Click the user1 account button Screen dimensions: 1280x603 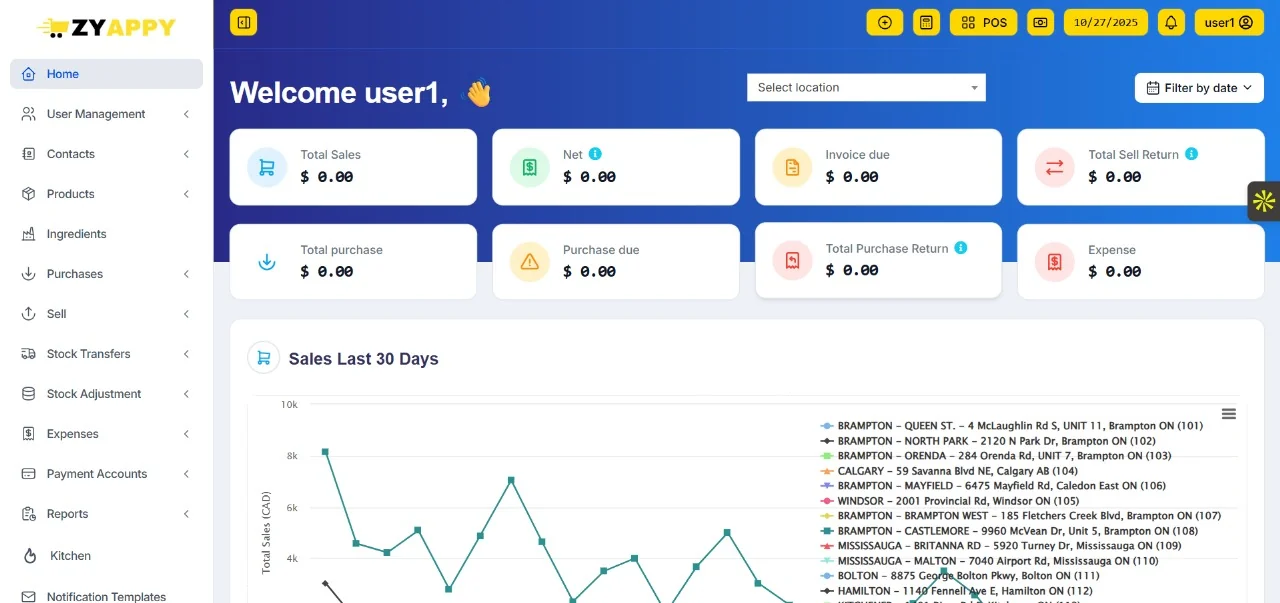[1229, 21]
